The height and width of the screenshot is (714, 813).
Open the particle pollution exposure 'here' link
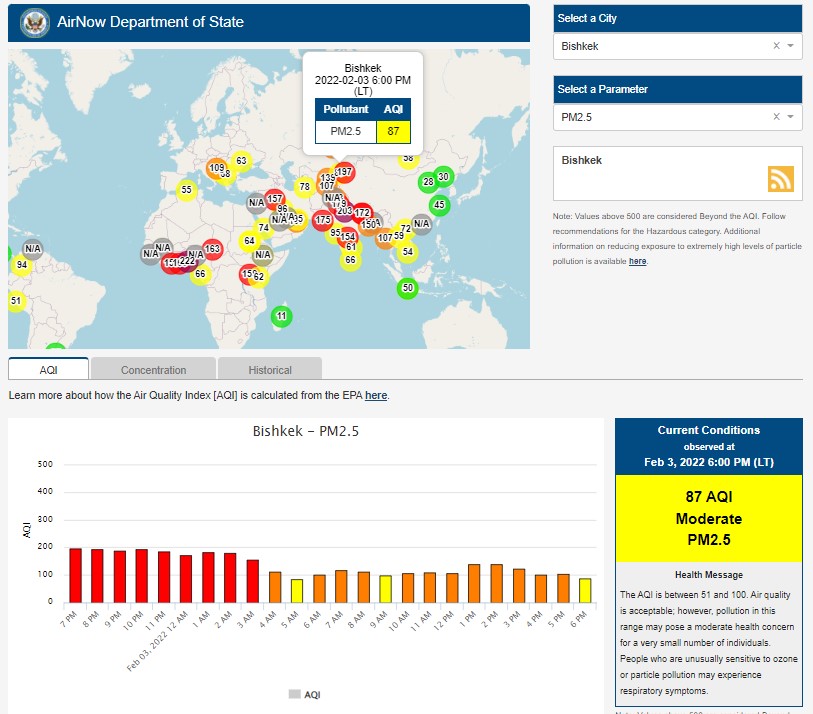point(637,261)
